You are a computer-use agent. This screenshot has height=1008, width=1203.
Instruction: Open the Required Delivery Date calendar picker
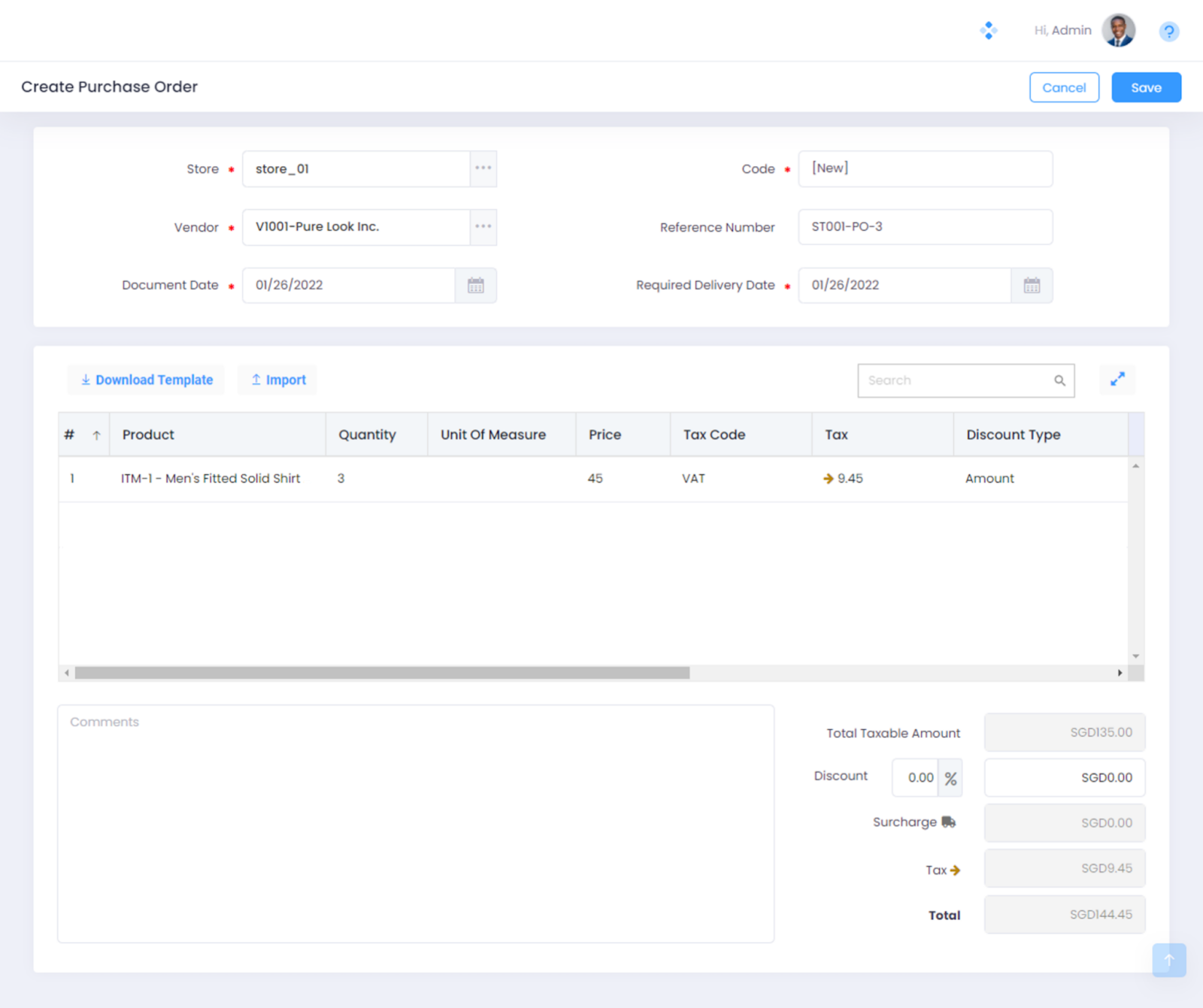[x=1032, y=286]
